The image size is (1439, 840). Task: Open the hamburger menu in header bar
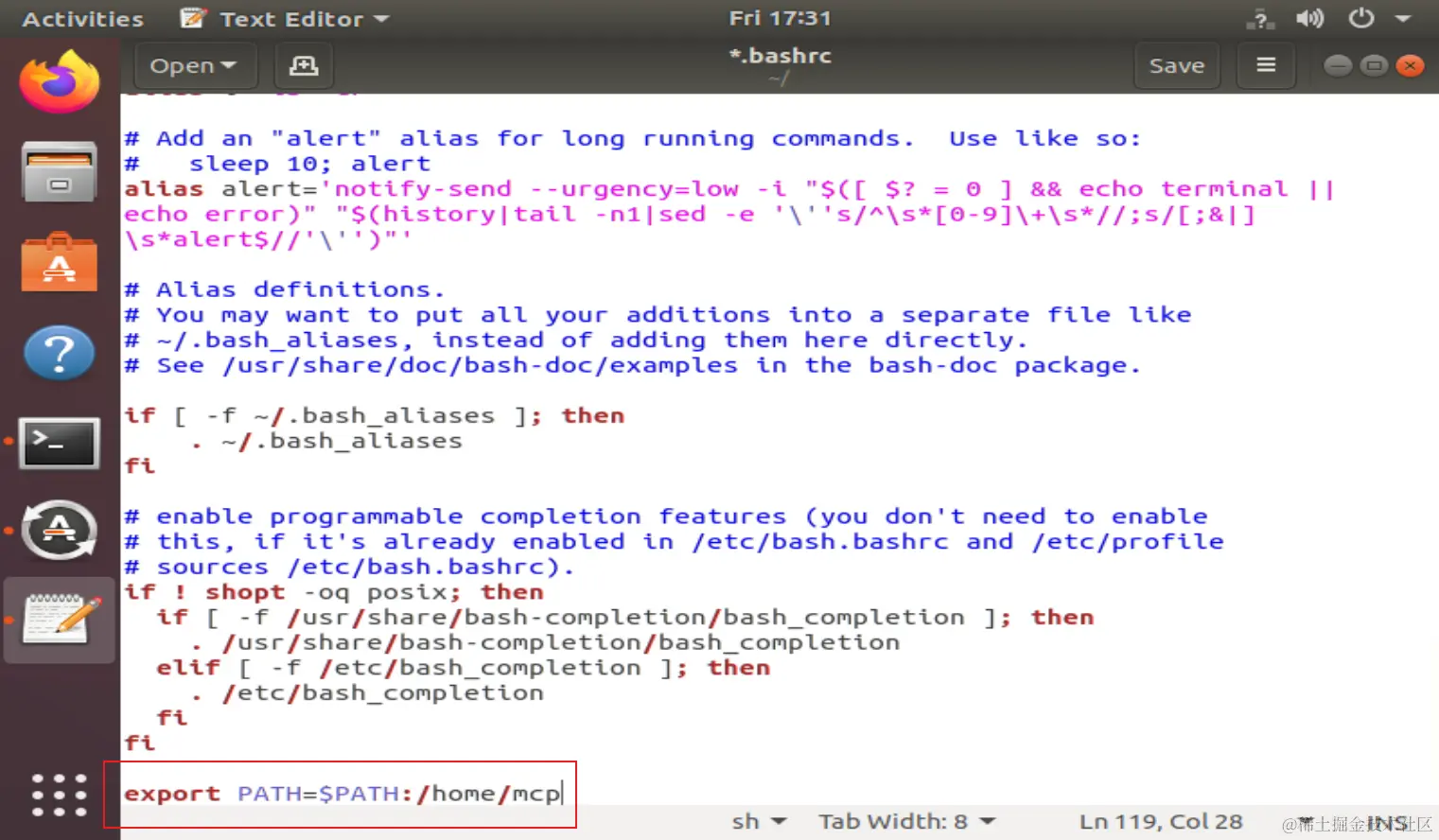pos(1266,65)
